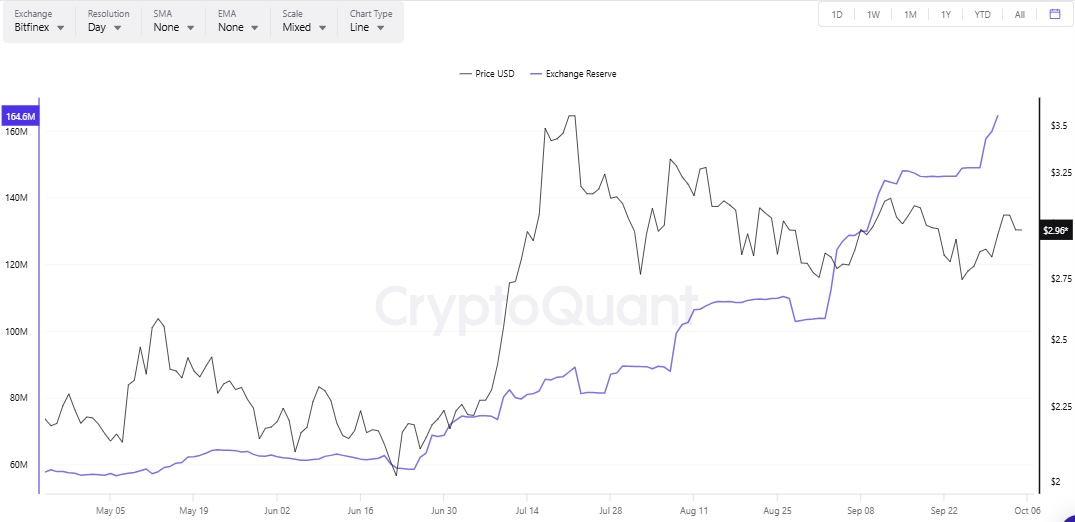Click the purple Exchange Reserve legend line

[535, 74]
